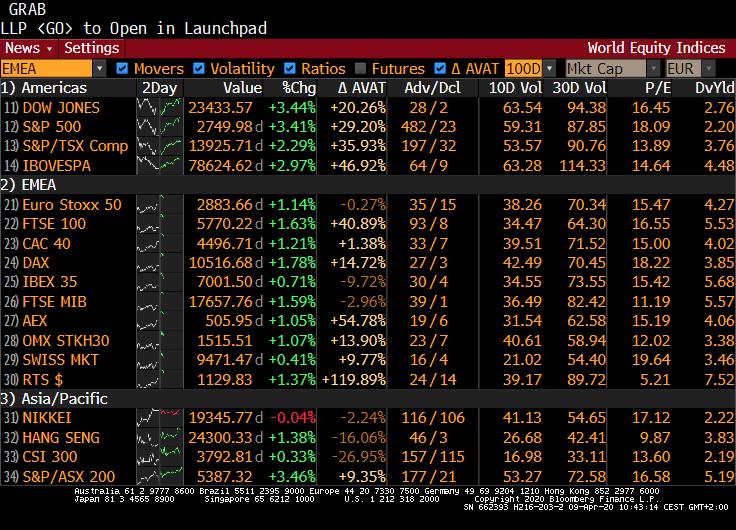Click the IBOVESPA 2Day sparkline chart

[x=160, y=166]
